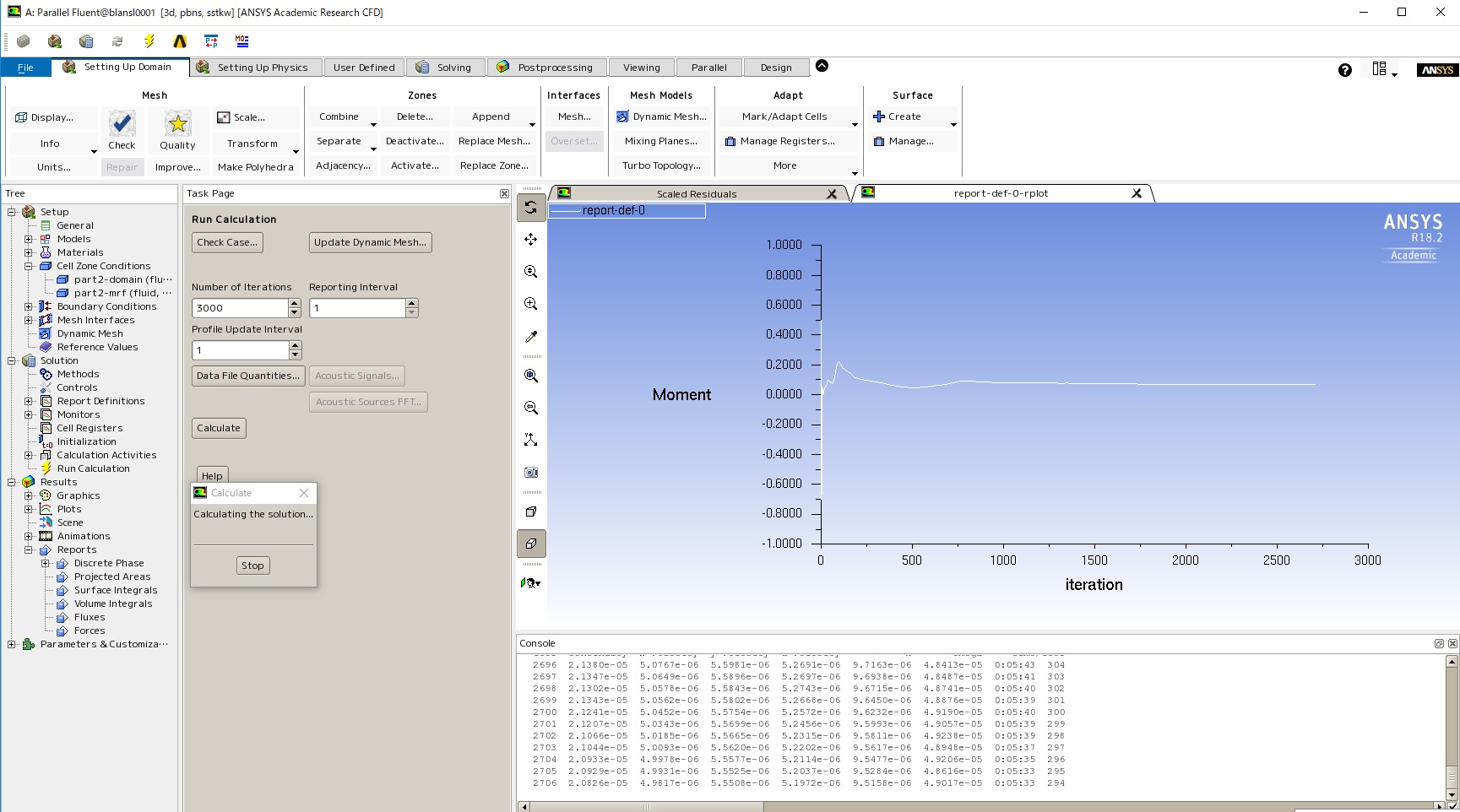Viewport: 1460px width, 812px height.
Task: Click the camera snapshot icon in graphics toolbar
Action: click(x=531, y=473)
